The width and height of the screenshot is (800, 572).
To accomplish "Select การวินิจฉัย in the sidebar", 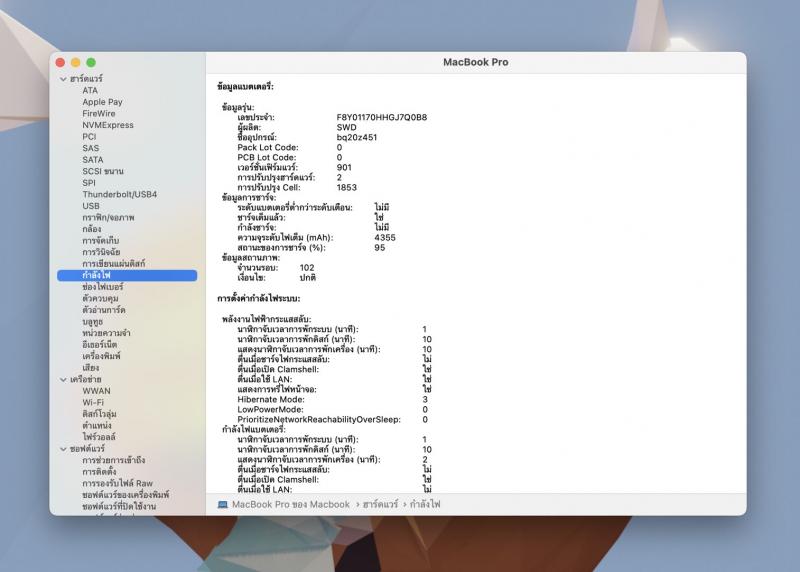I will 101,252.
